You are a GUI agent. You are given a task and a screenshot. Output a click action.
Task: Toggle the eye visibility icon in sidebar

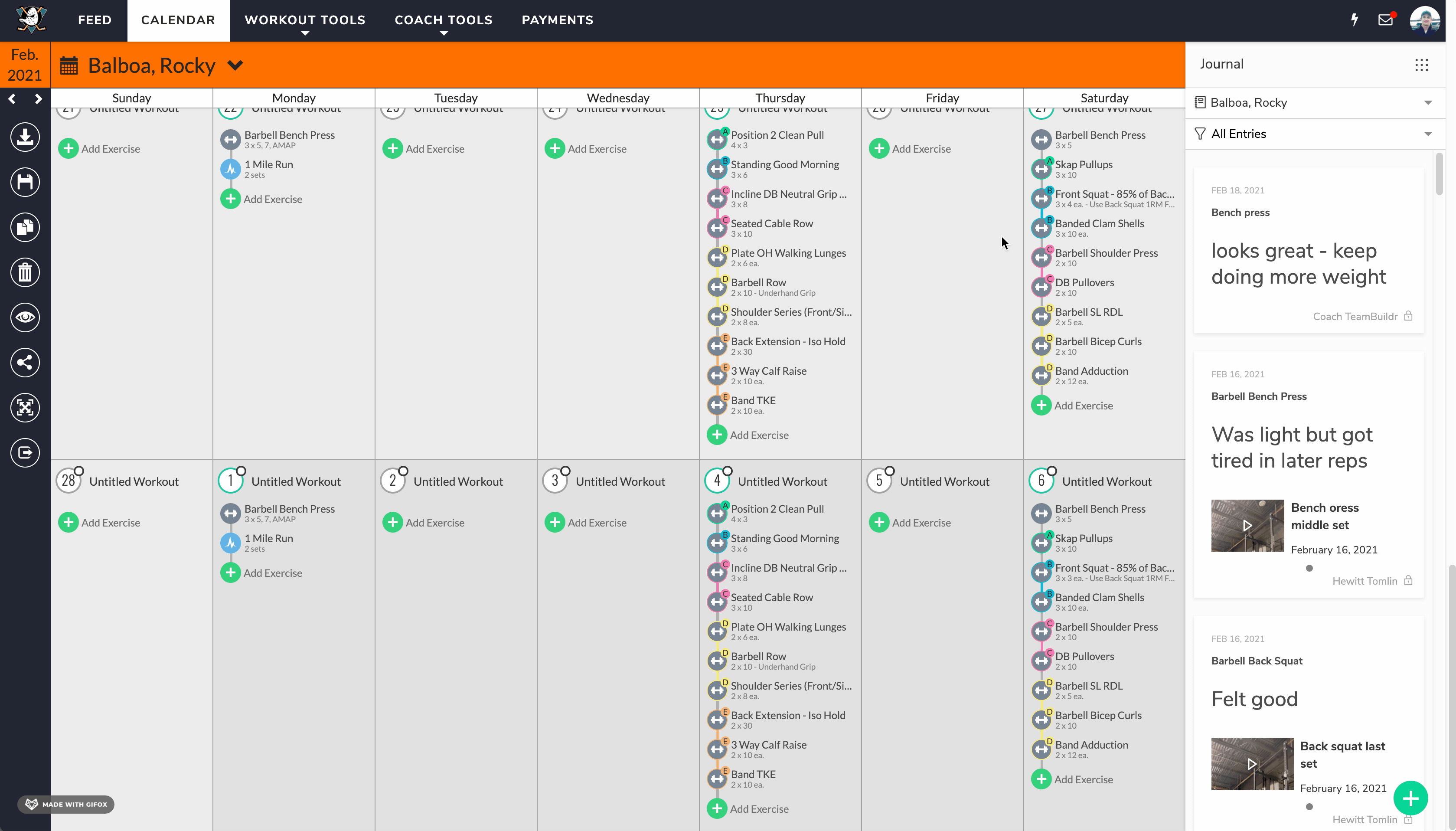click(x=25, y=317)
